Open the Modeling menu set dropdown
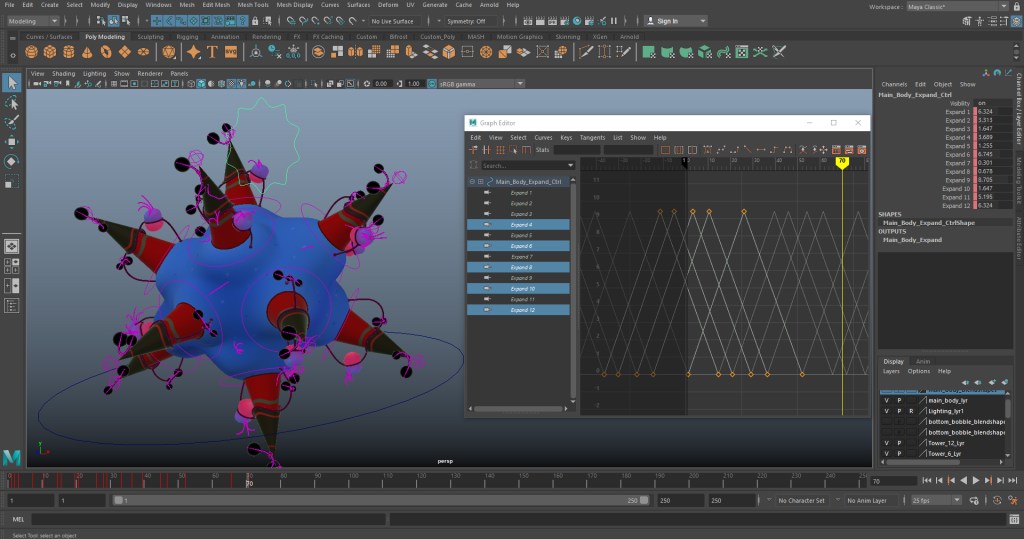This screenshot has width=1024, height=539. point(32,20)
